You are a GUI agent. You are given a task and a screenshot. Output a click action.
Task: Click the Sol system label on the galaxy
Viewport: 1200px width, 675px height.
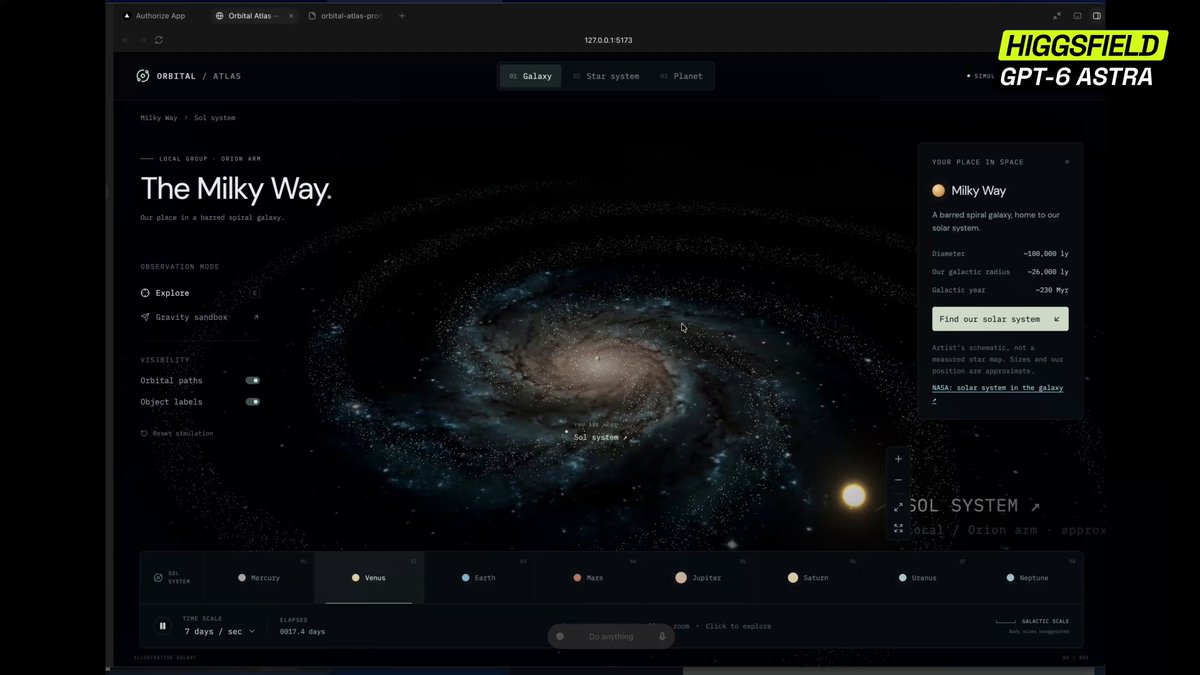(x=600, y=437)
